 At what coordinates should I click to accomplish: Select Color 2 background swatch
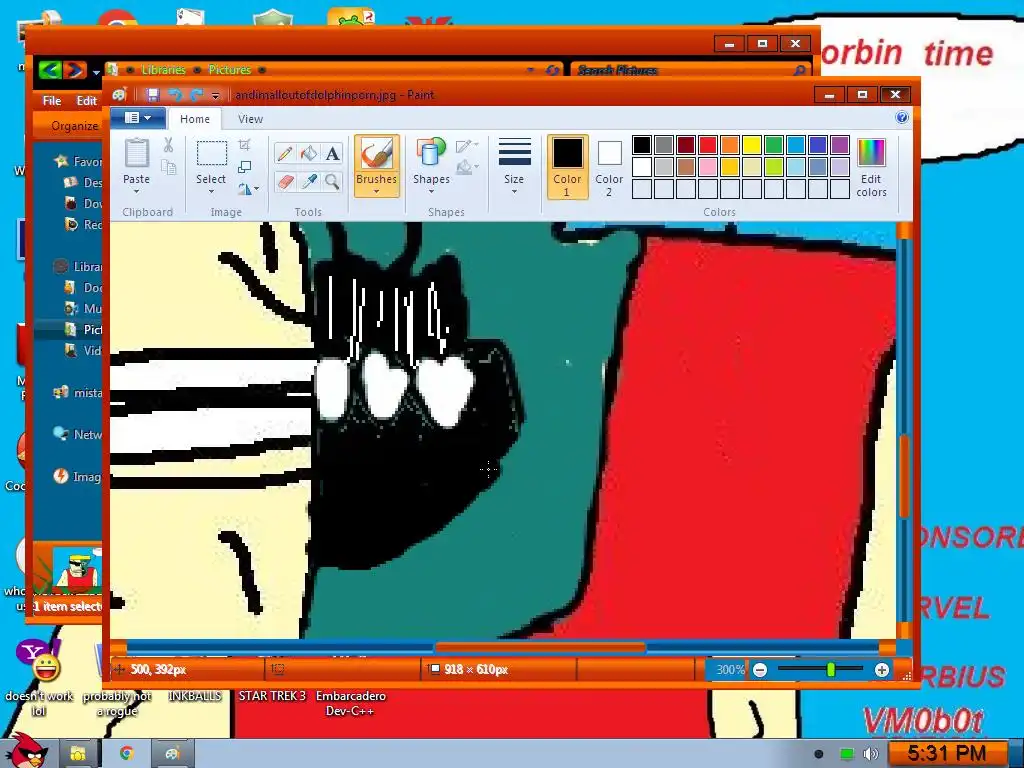click(x=609, y=167)
